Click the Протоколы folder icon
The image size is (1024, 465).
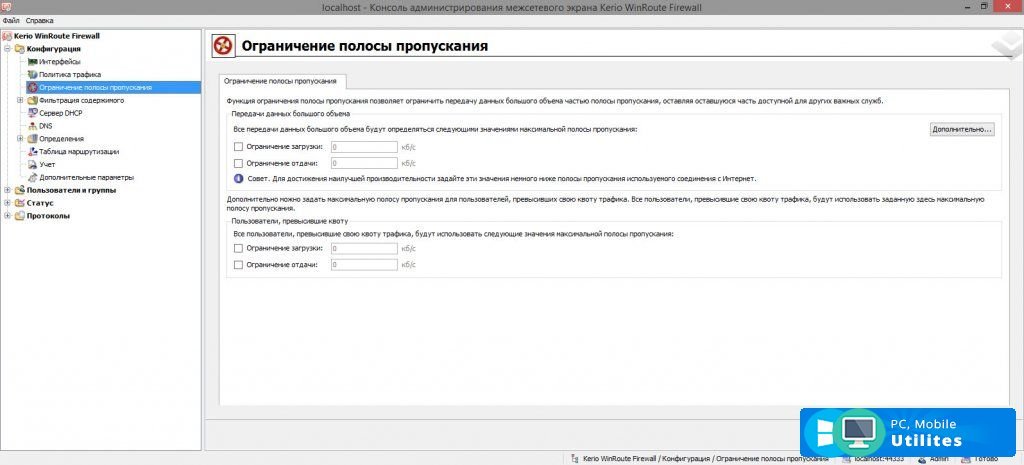pos(20,216)
